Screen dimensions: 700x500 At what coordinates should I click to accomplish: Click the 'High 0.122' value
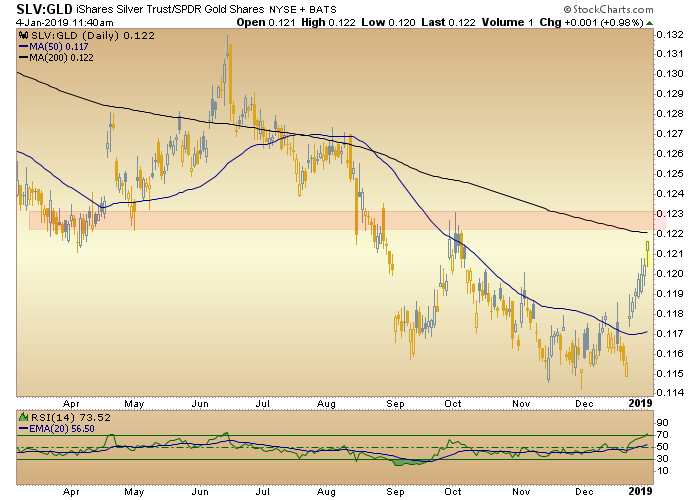[x=328, y=22]
